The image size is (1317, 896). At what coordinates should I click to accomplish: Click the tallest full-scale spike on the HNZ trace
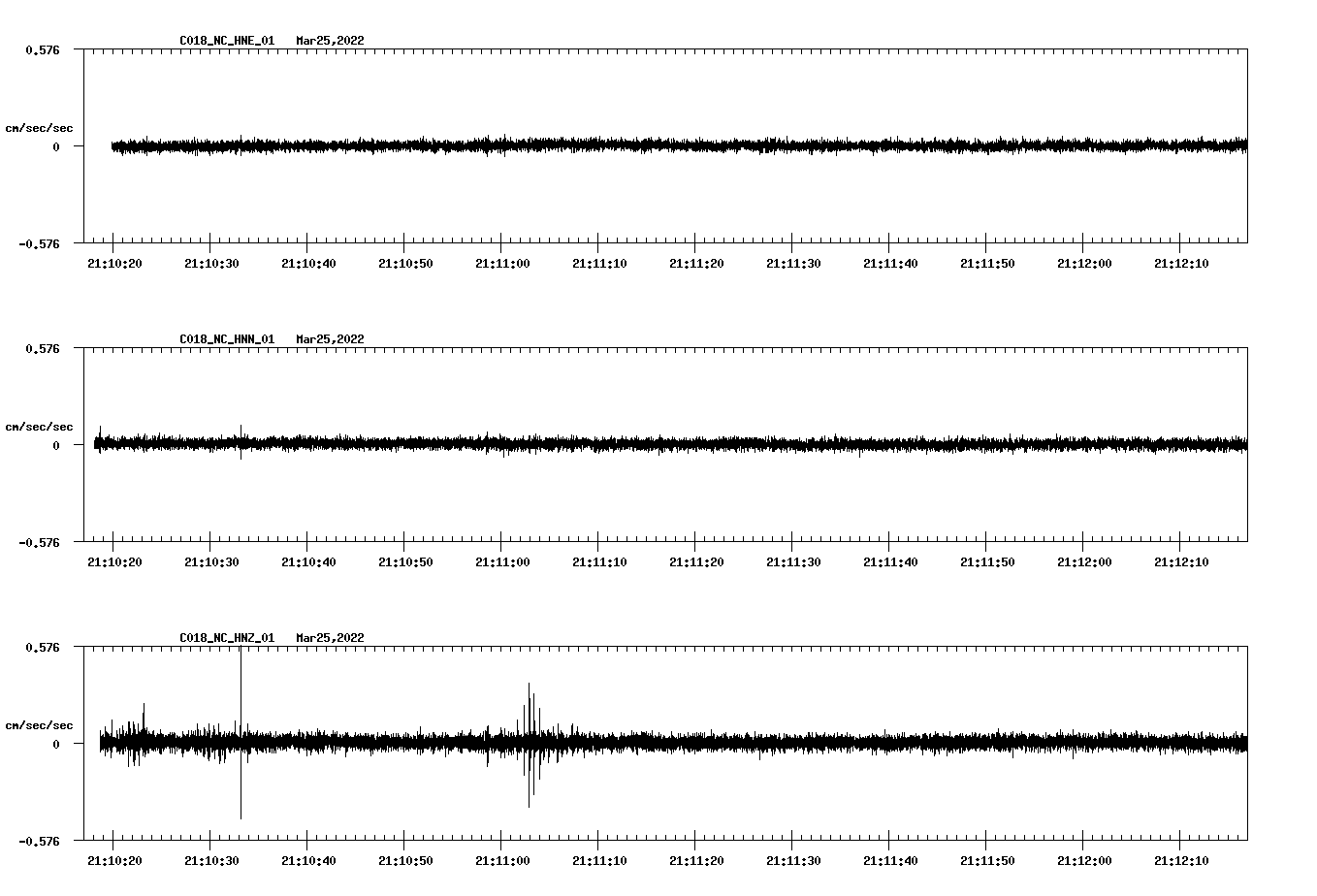241,733
